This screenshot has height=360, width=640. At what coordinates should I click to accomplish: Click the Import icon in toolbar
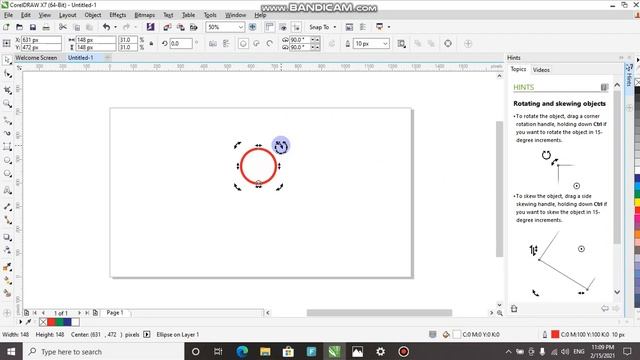(x=167, y=27)
